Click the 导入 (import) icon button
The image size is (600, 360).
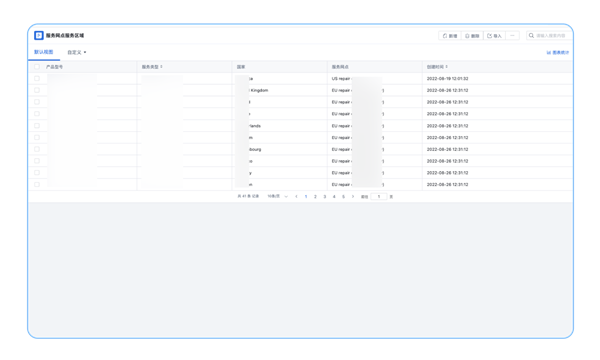pyautogui.click(x=489, y=36)
